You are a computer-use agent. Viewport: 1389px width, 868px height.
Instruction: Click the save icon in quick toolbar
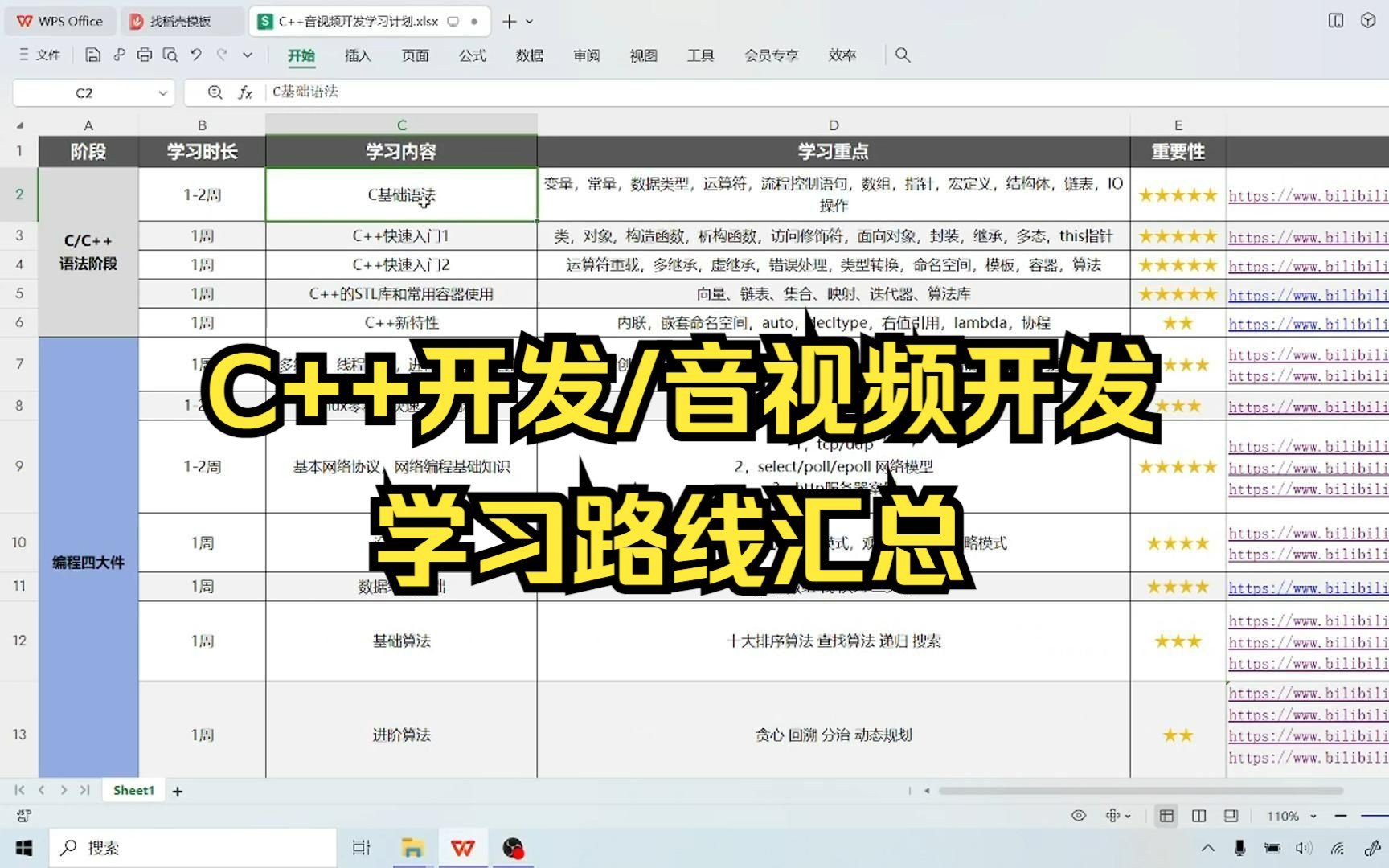click(92, 55)
